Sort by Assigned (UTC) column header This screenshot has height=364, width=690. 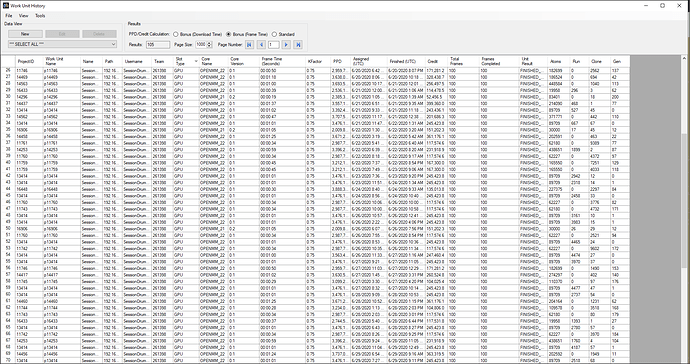(369, 61)
